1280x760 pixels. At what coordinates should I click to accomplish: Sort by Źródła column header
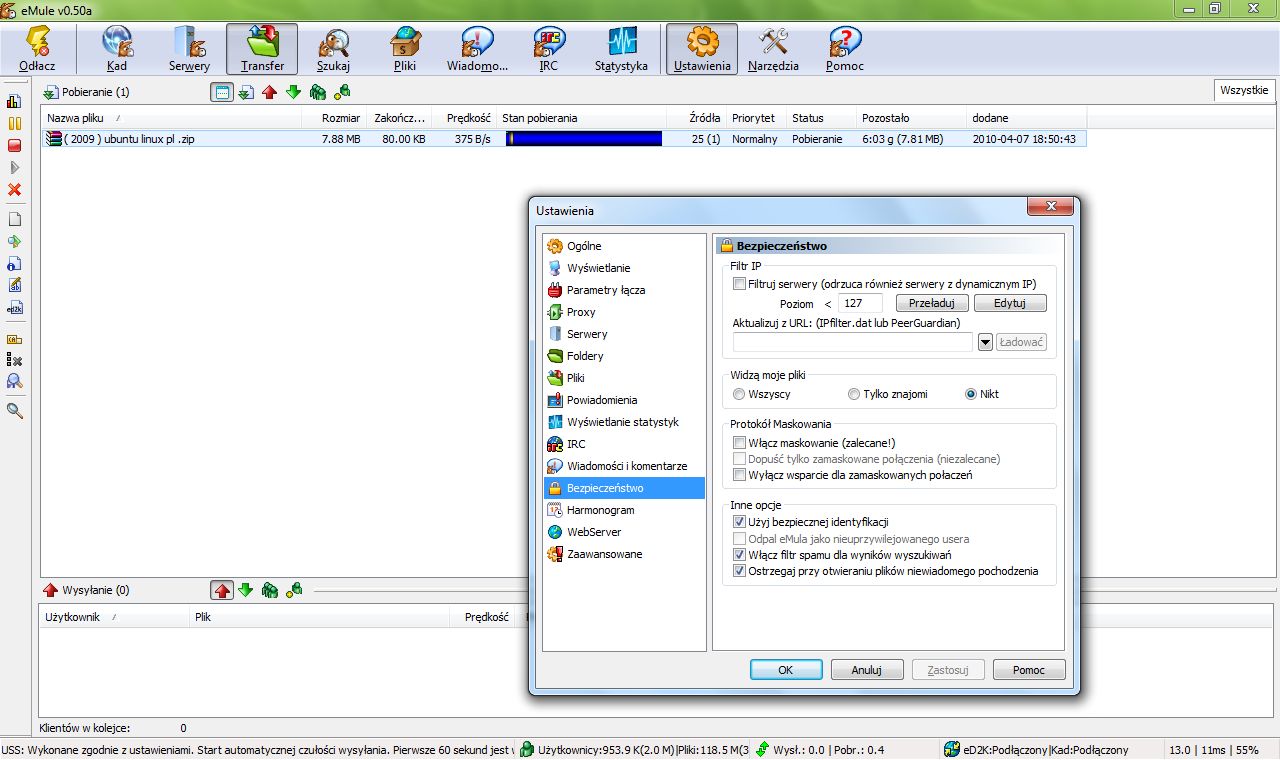(x=696, y=118)
